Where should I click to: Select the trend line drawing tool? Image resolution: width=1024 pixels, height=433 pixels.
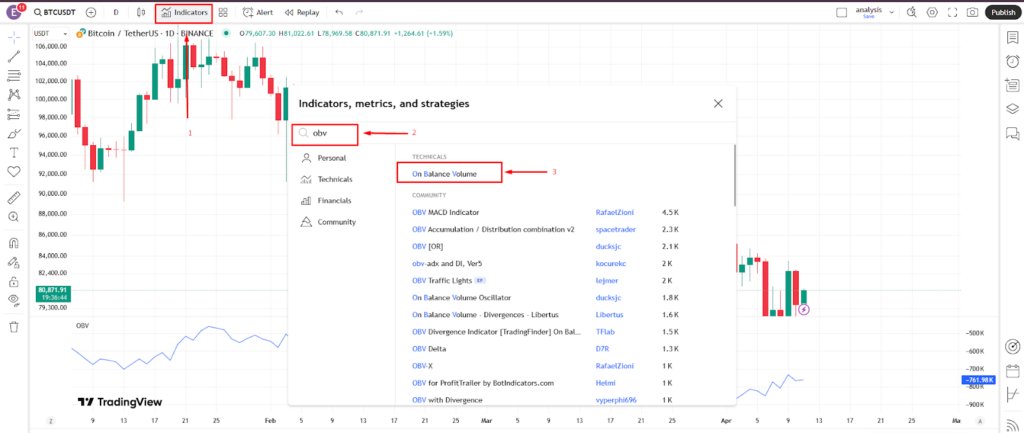14,56
